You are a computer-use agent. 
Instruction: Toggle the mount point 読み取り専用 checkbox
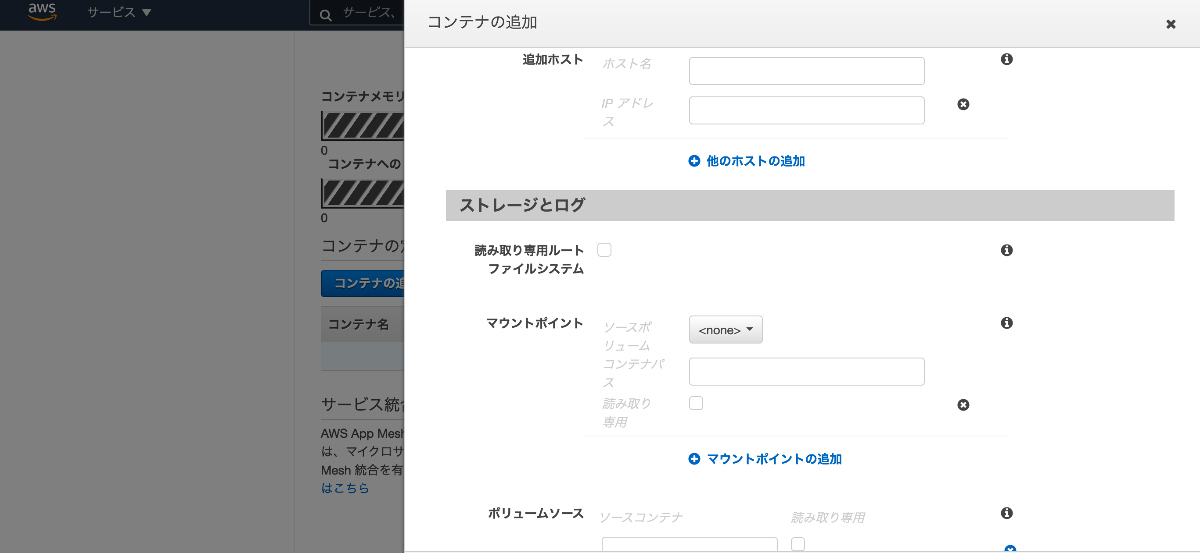point(696,403)
